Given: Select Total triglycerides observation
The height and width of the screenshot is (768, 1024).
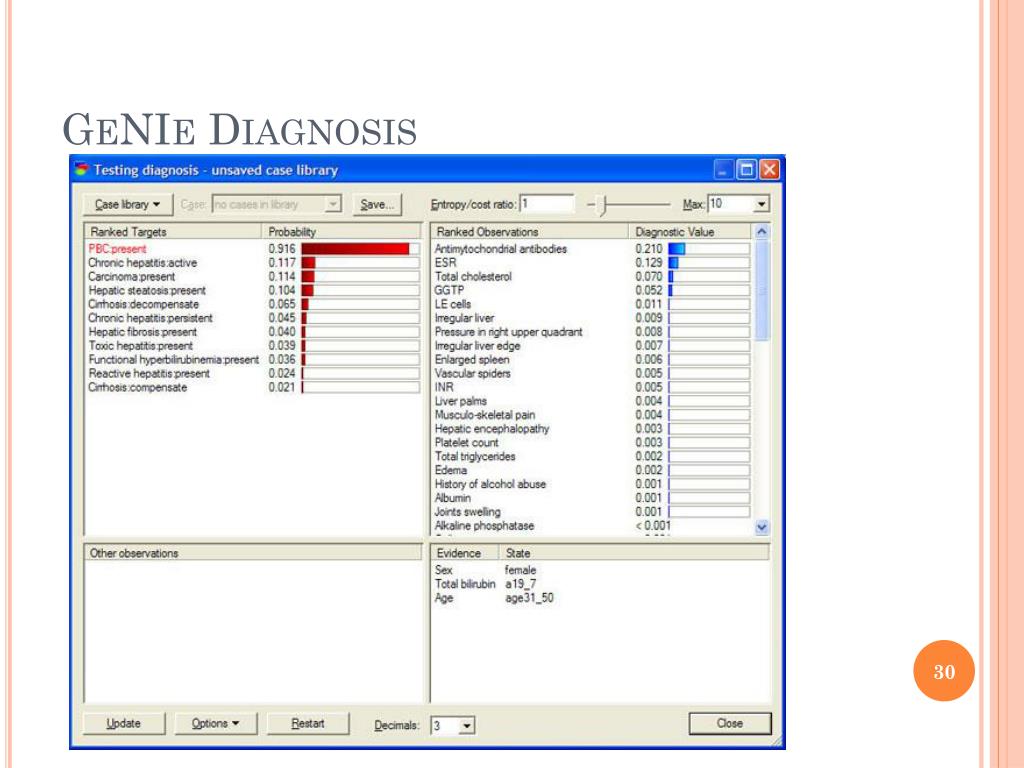Looking at the screenshot, I should (x=592, y=456).
